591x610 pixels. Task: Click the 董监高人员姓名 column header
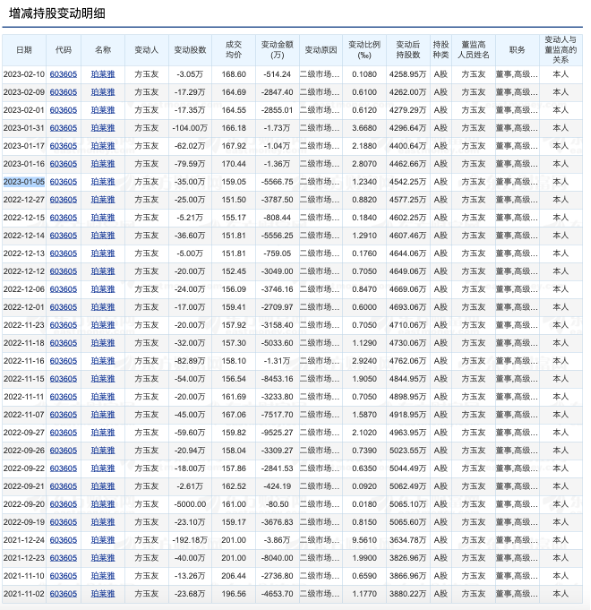click(473, 50)
